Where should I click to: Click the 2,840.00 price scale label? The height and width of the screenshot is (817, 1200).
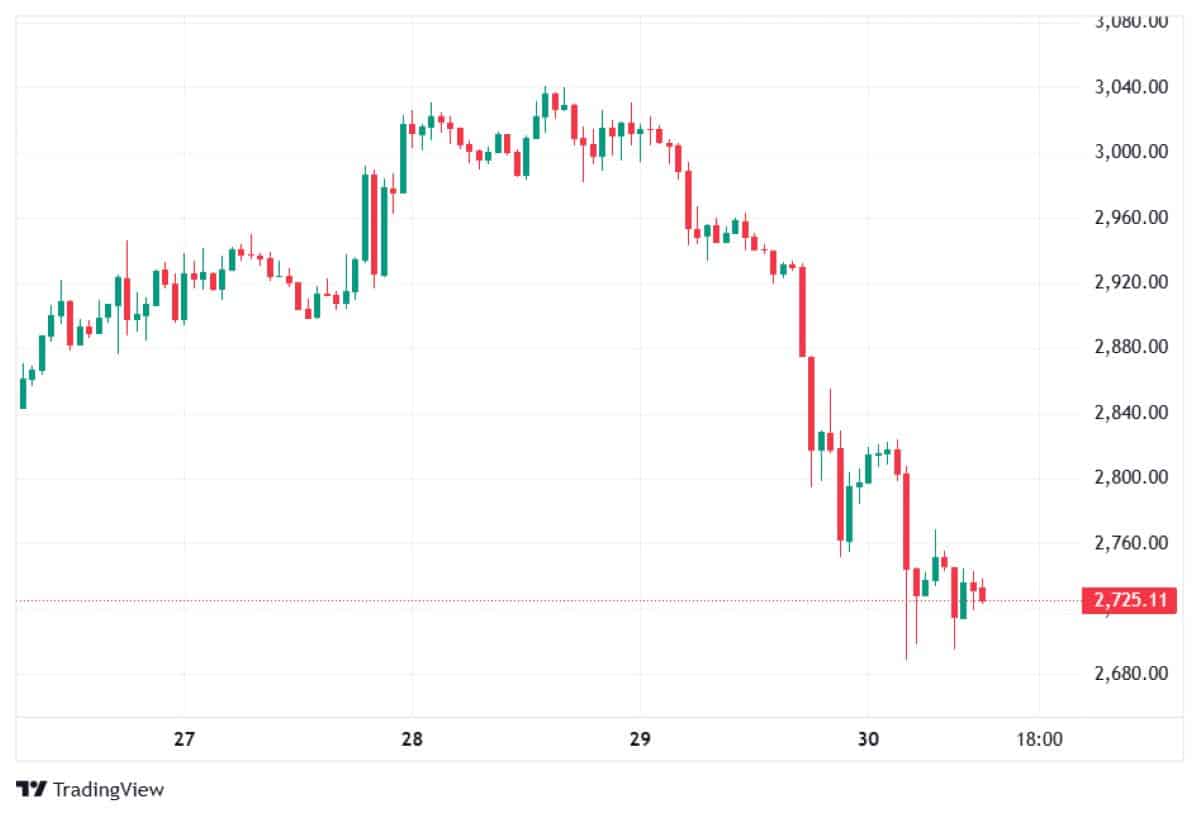pos(1131,412)
